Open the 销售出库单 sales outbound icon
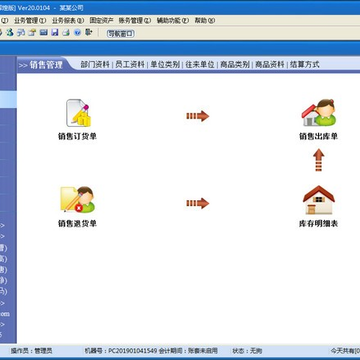 [318, 112]
